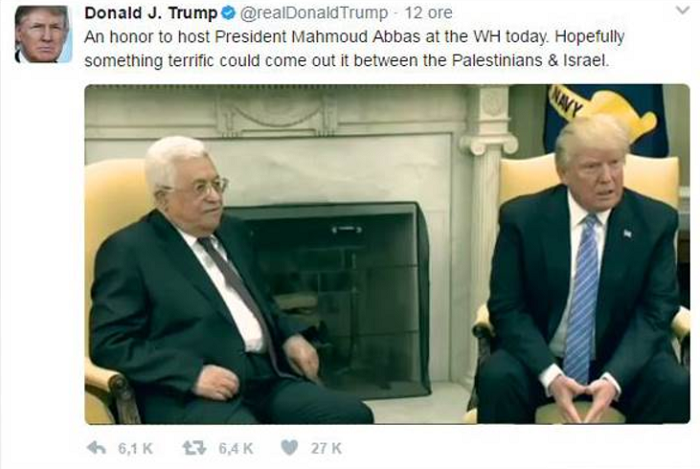This screenshot has height=469, width=700.
Task: Open the profile avatar beside the account name
Action: click(43, 34)
